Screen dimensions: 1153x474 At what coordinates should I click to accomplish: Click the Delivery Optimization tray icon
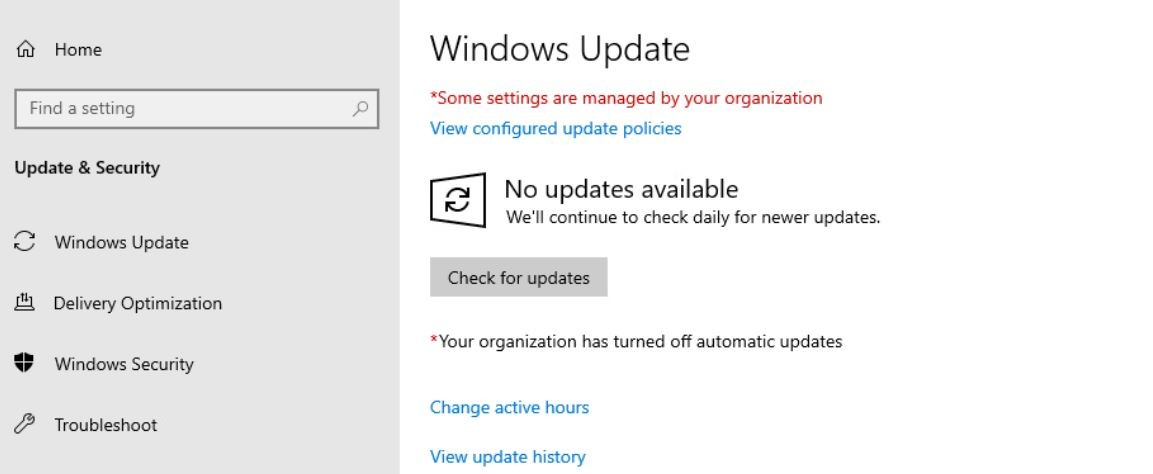(24, 302)
